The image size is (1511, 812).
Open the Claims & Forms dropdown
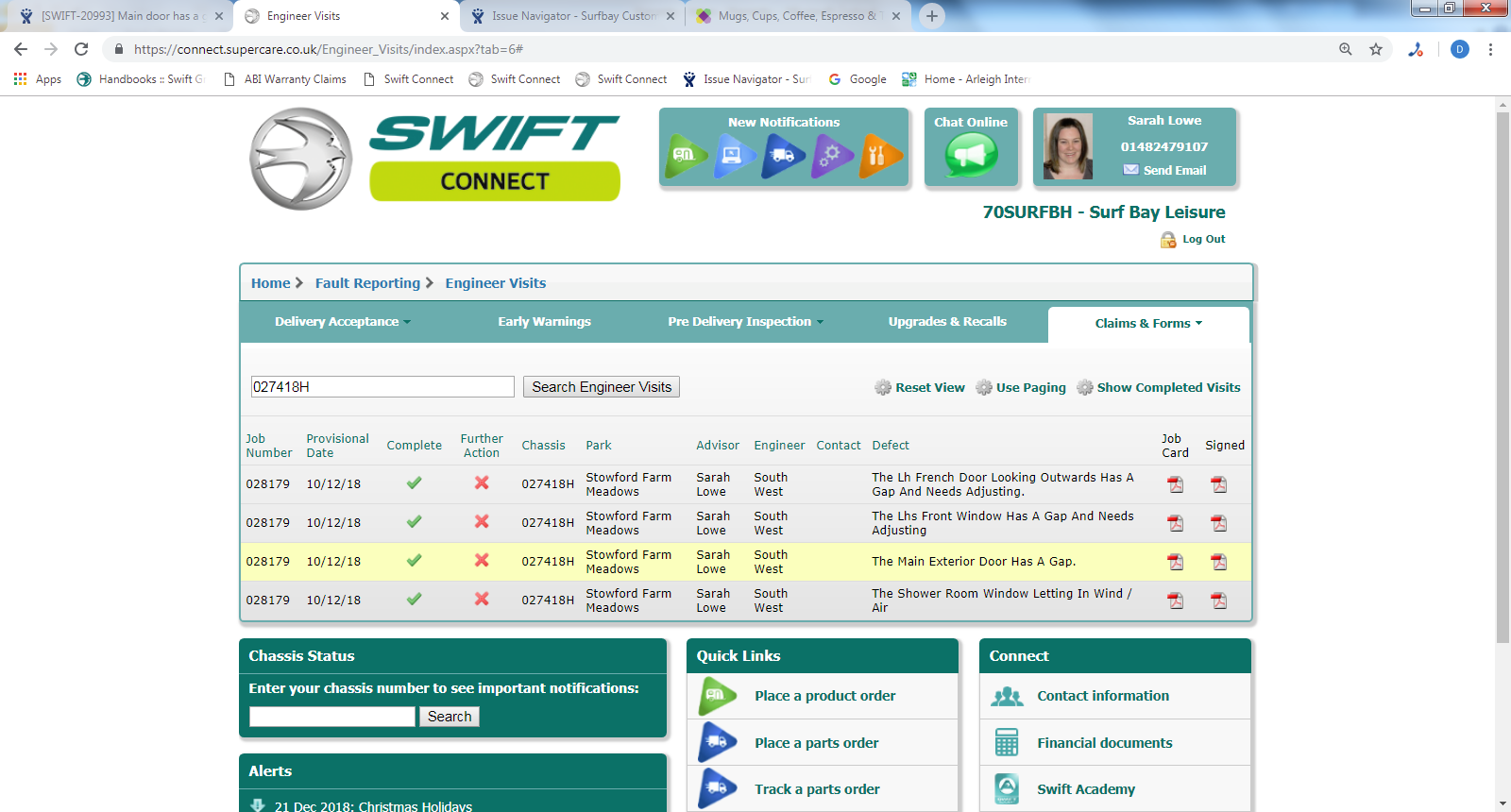(x=1148, y=324)
